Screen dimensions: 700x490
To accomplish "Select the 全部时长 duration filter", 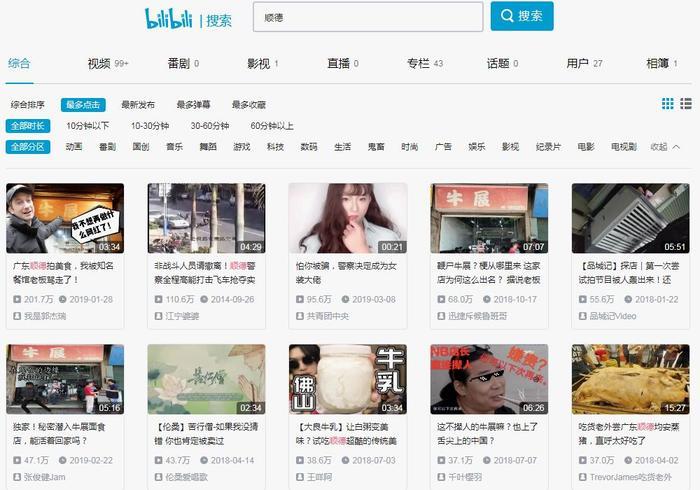I will 28,126.
